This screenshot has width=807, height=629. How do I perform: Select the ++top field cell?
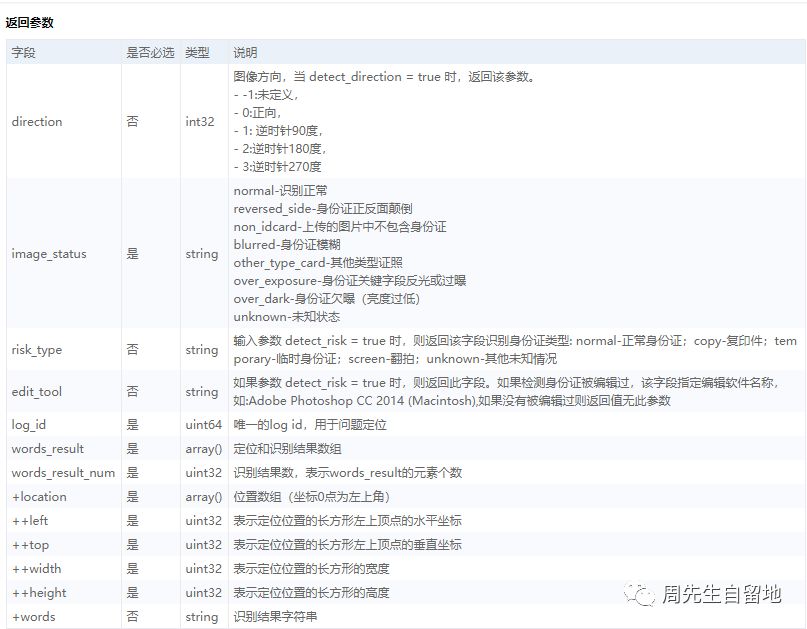point(30,545)
